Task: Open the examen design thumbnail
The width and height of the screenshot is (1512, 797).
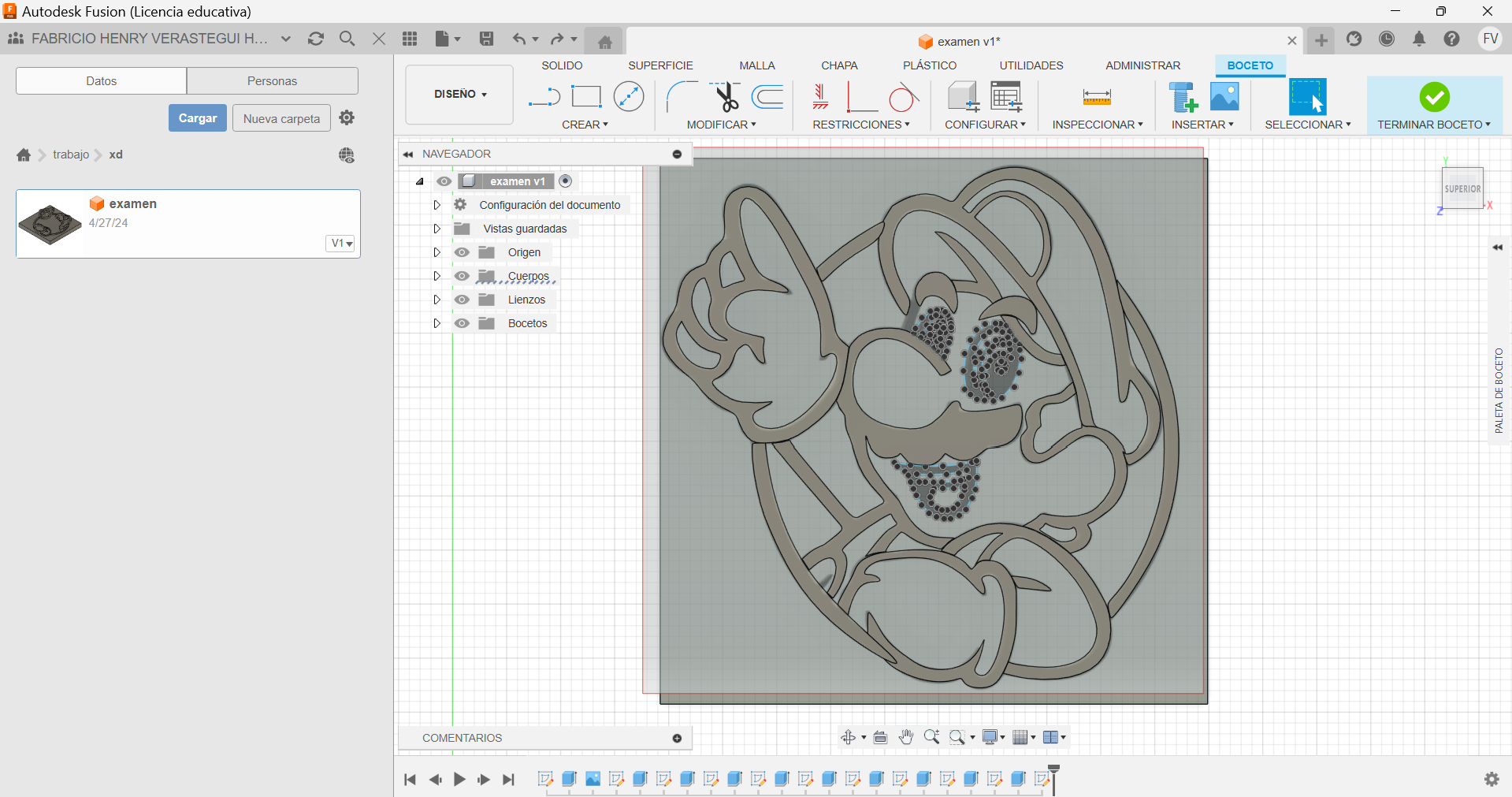Action: pos(50,224)
